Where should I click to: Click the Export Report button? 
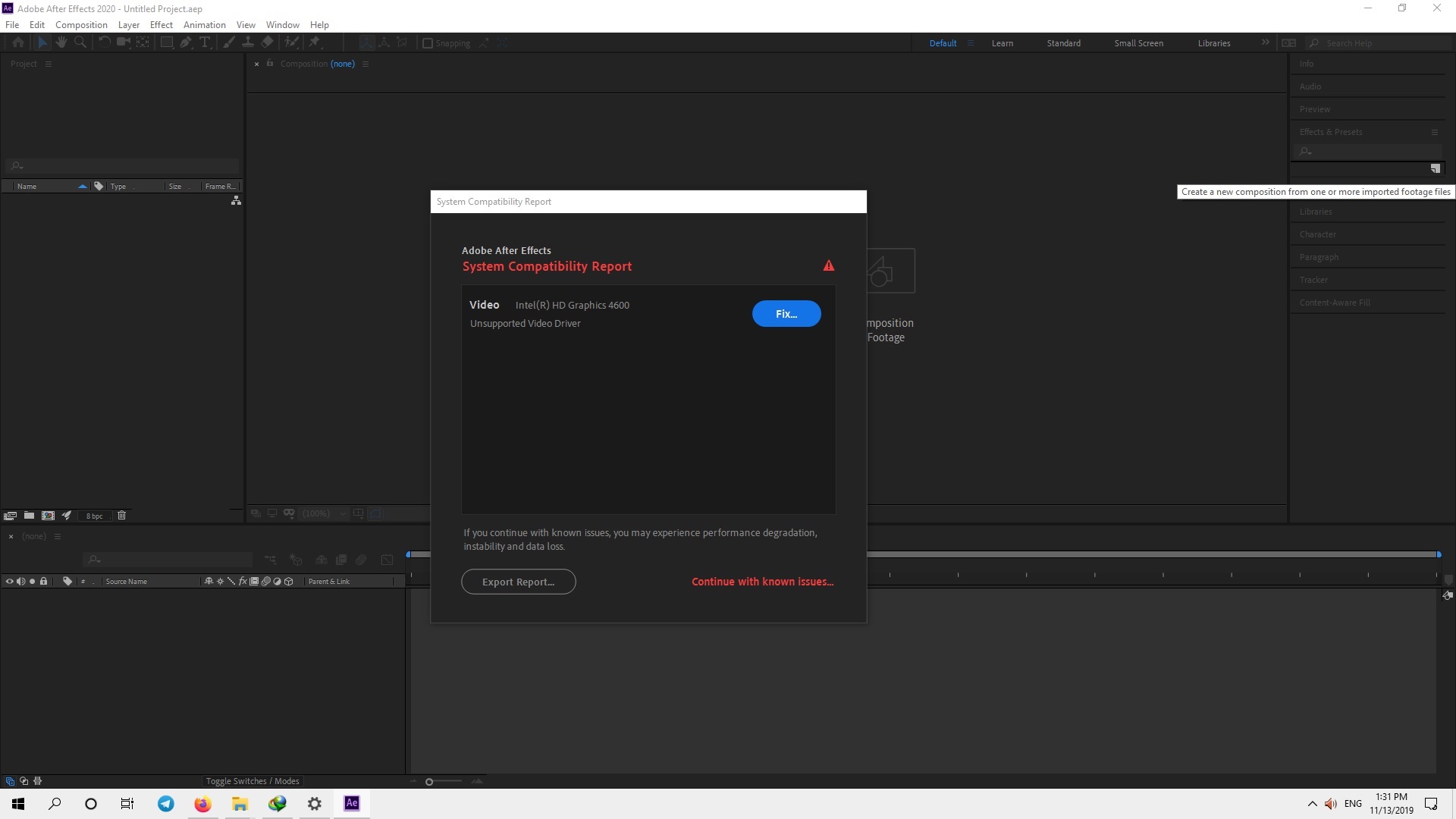click(518, 581)
